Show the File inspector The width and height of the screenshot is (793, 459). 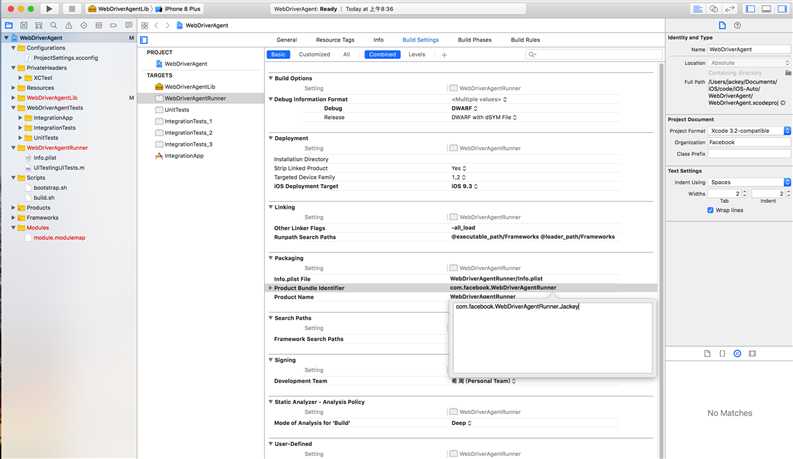pyautogui.click(x=722, y=25)
